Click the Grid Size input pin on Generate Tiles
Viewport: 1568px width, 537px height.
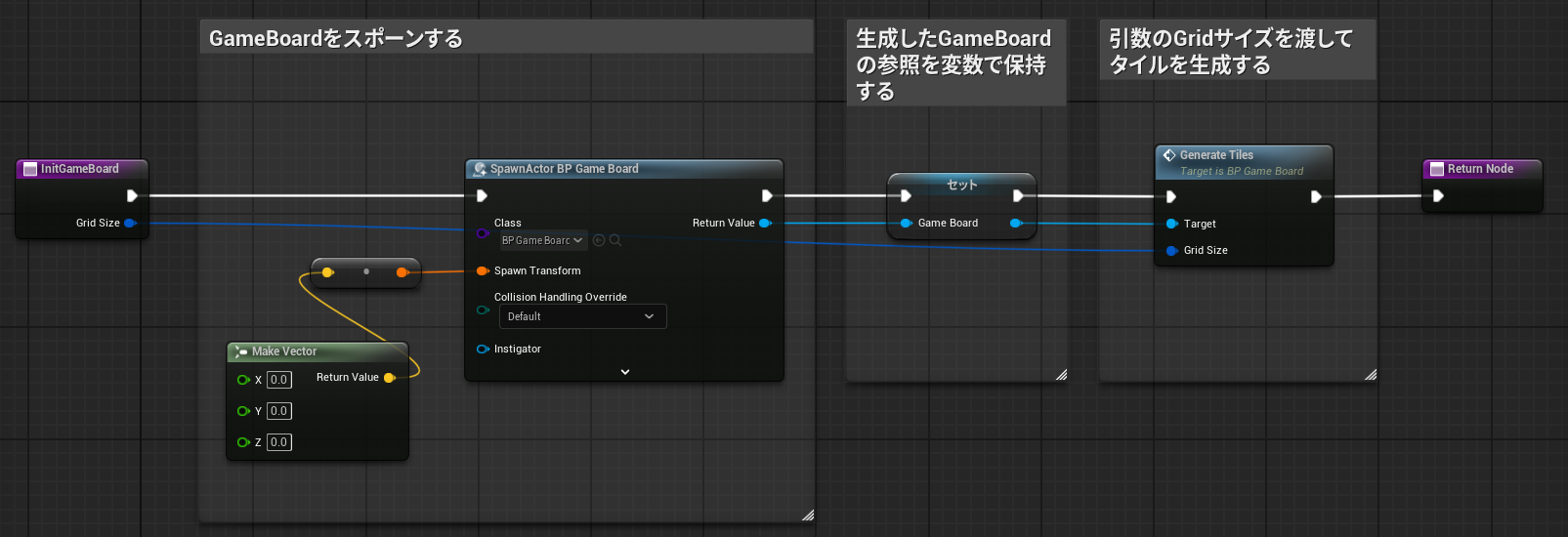(x=1172, y=250)
